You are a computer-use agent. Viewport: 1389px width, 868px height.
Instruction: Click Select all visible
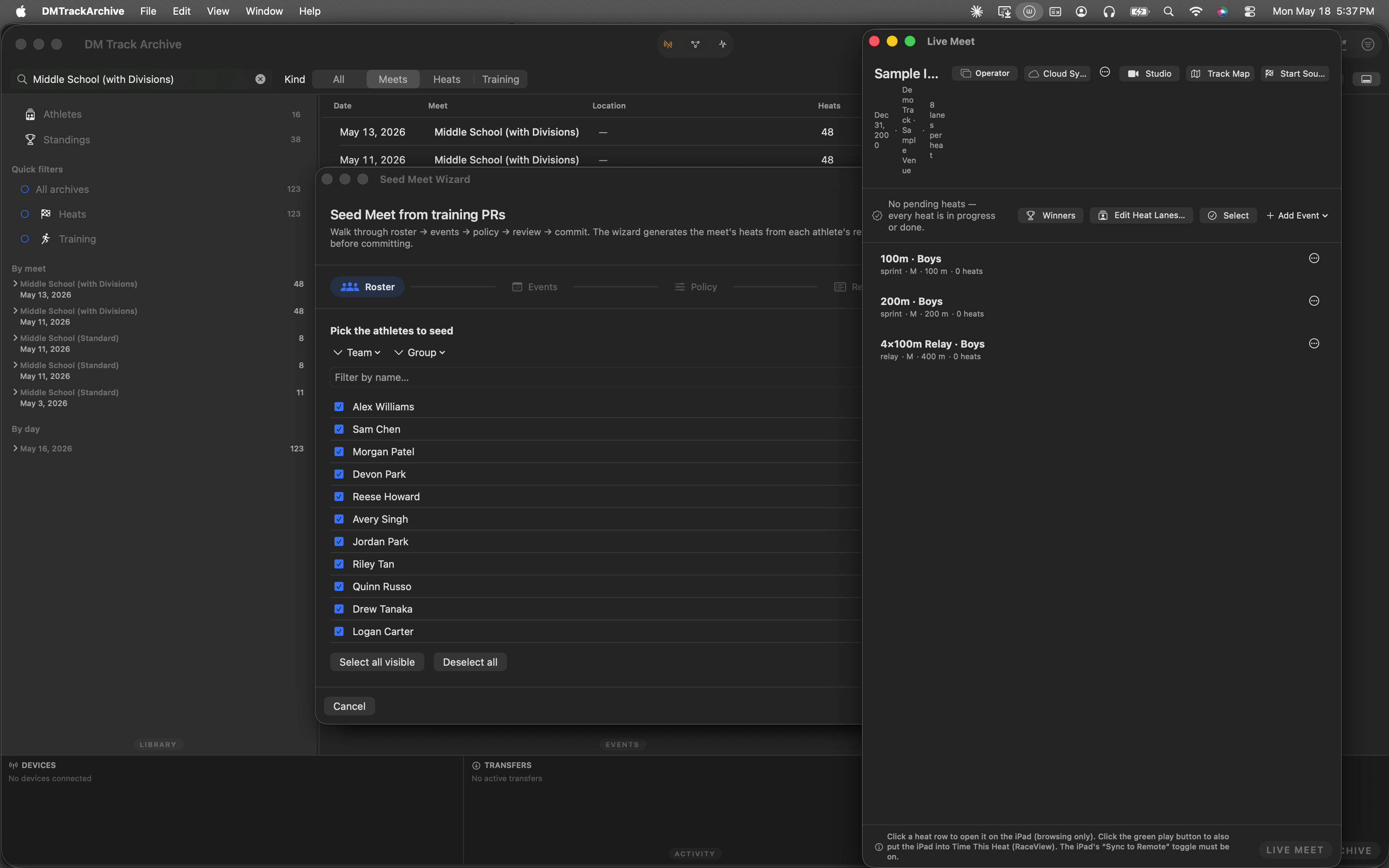point(377,662)
